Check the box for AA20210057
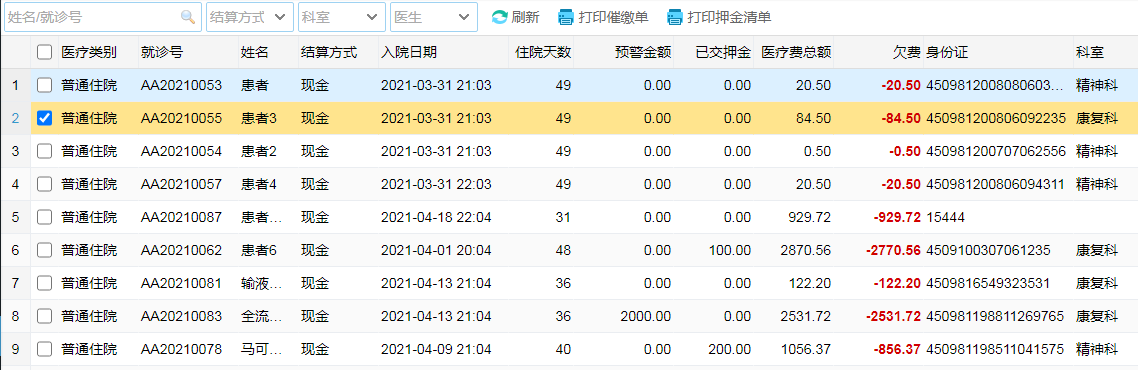Screen dimensions: 1138x370 coord(44,184)
